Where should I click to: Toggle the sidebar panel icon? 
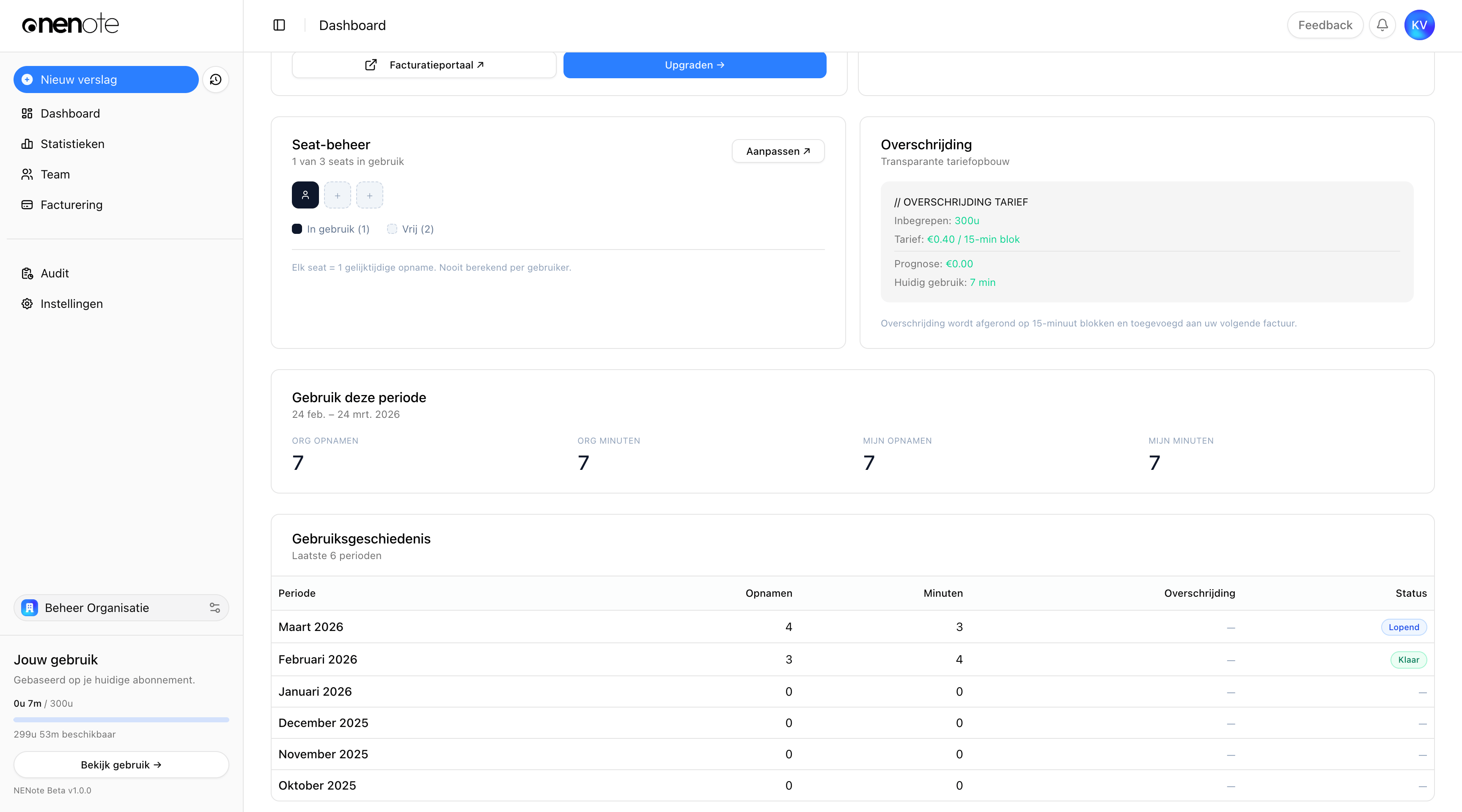279,25
